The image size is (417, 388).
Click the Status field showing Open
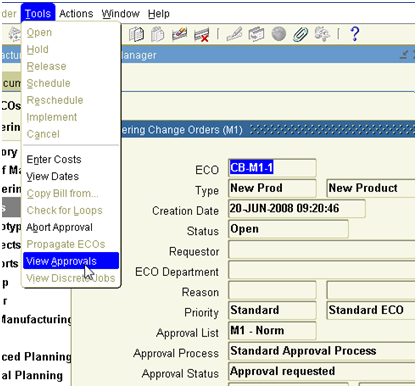tap(288, 229)
